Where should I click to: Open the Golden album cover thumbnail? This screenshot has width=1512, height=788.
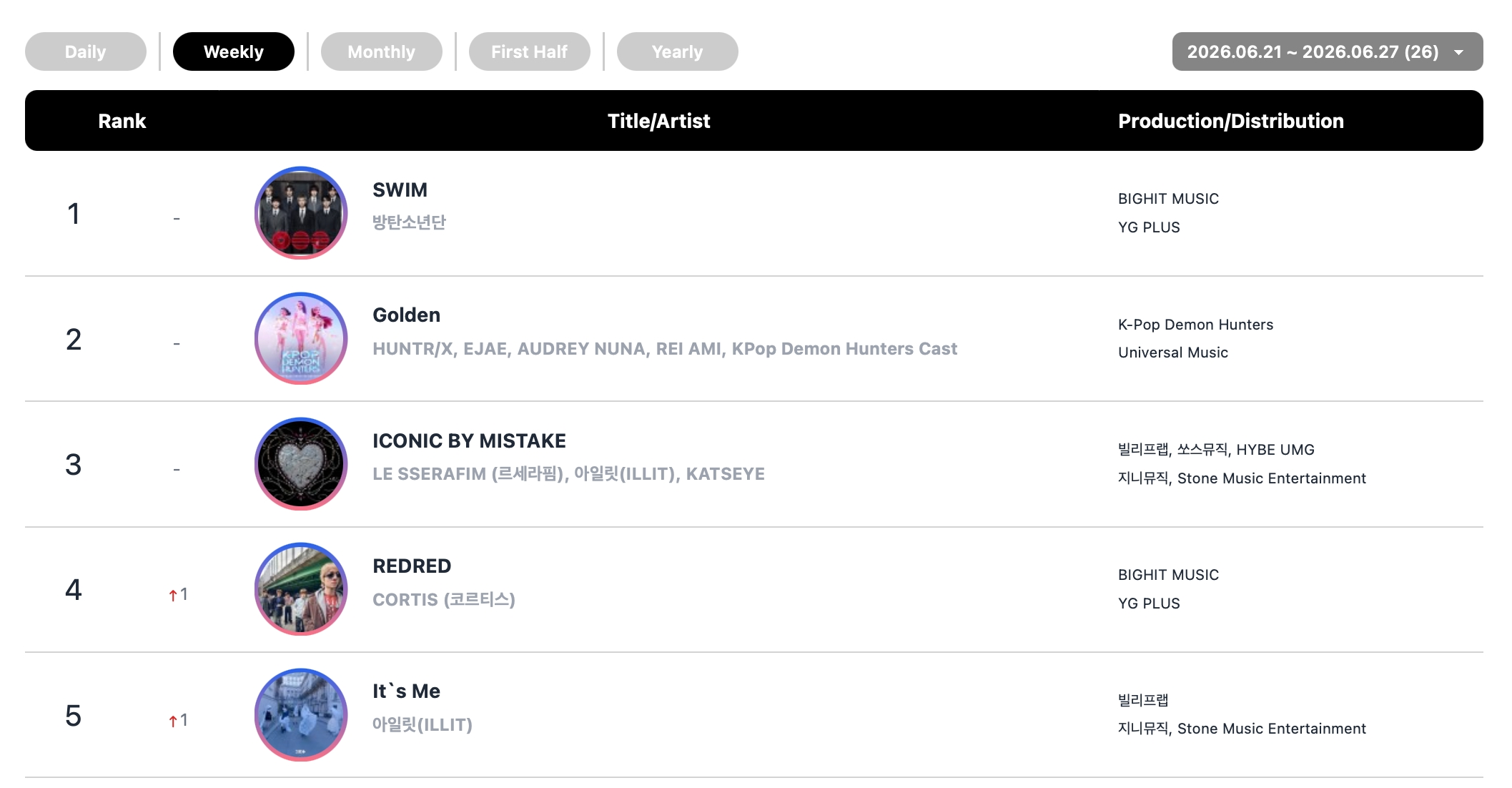tap(301, 338)
